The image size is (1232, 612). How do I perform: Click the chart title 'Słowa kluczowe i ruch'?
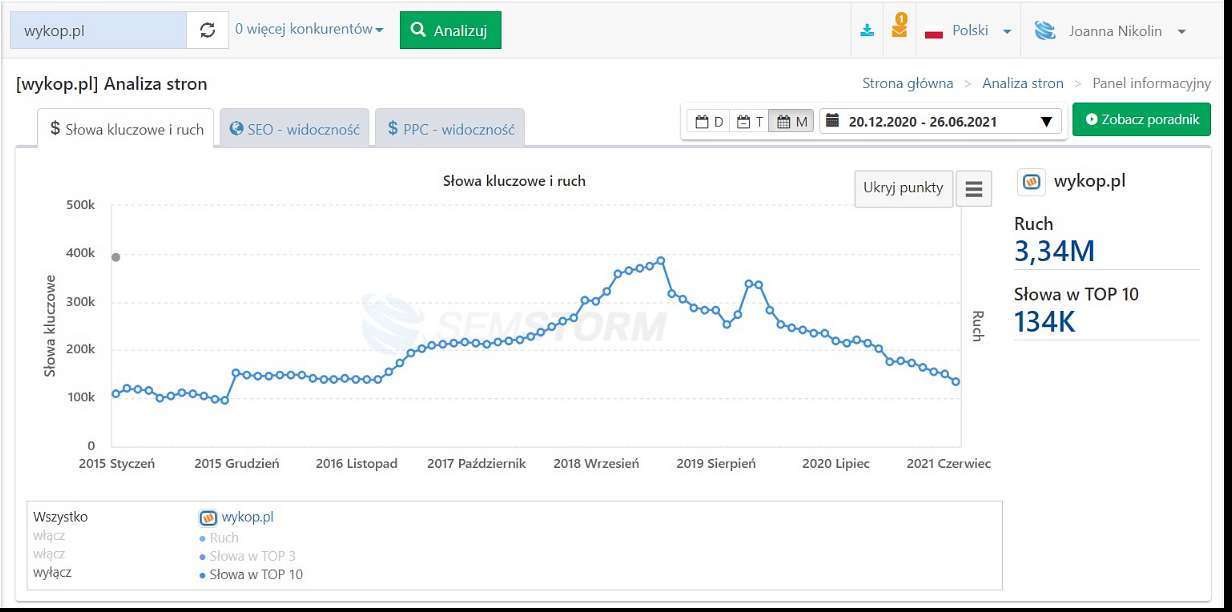click(514, 181)
